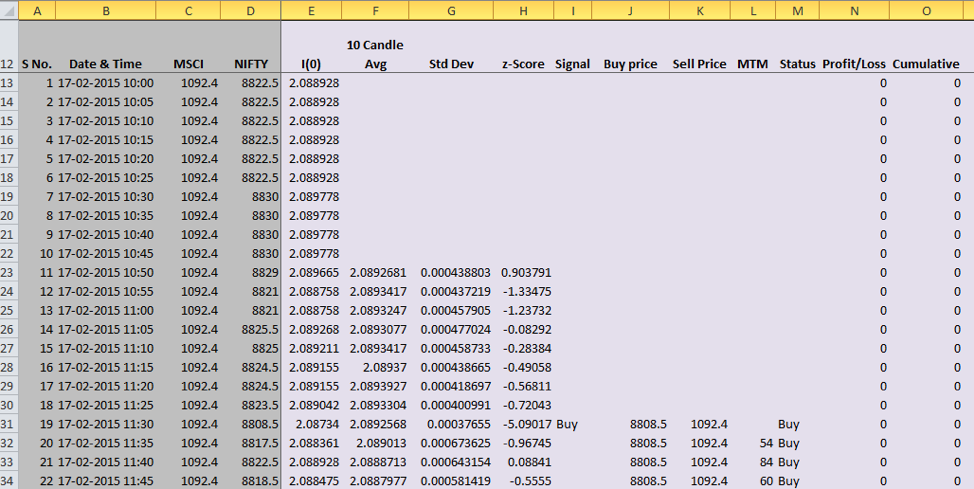Select date cell '17-02-2015 10:30'
Image resolution: width=974 pixels, height=489 pixels.
point(106,196)
